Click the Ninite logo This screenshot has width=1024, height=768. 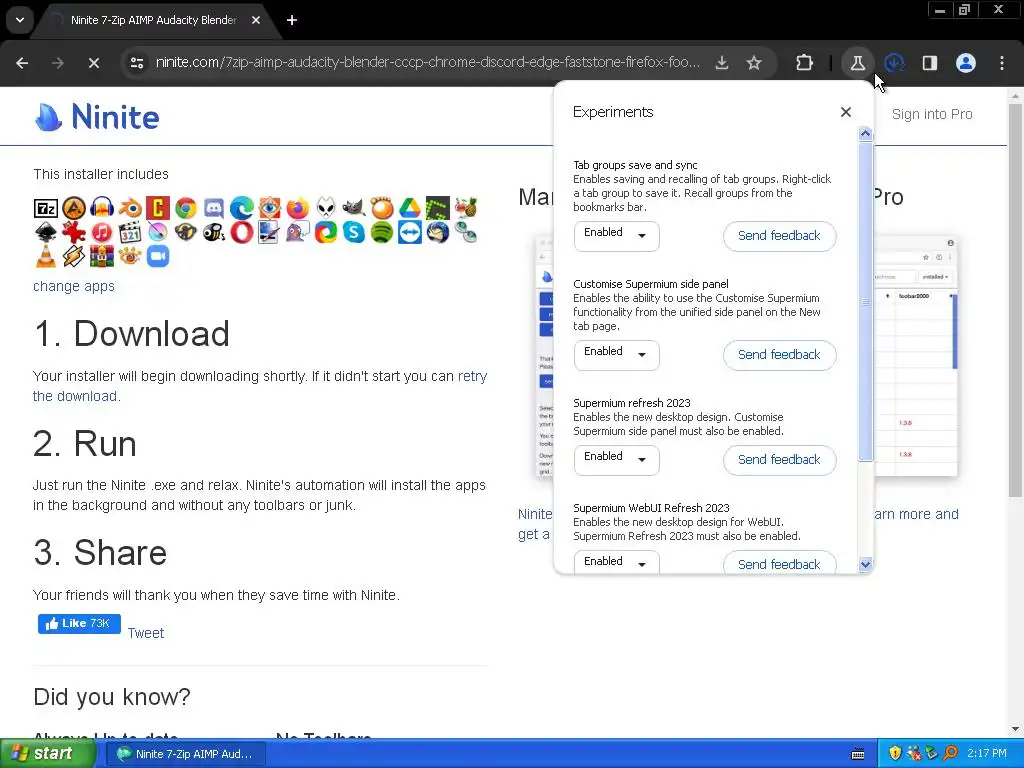click(x=97, y=117)
